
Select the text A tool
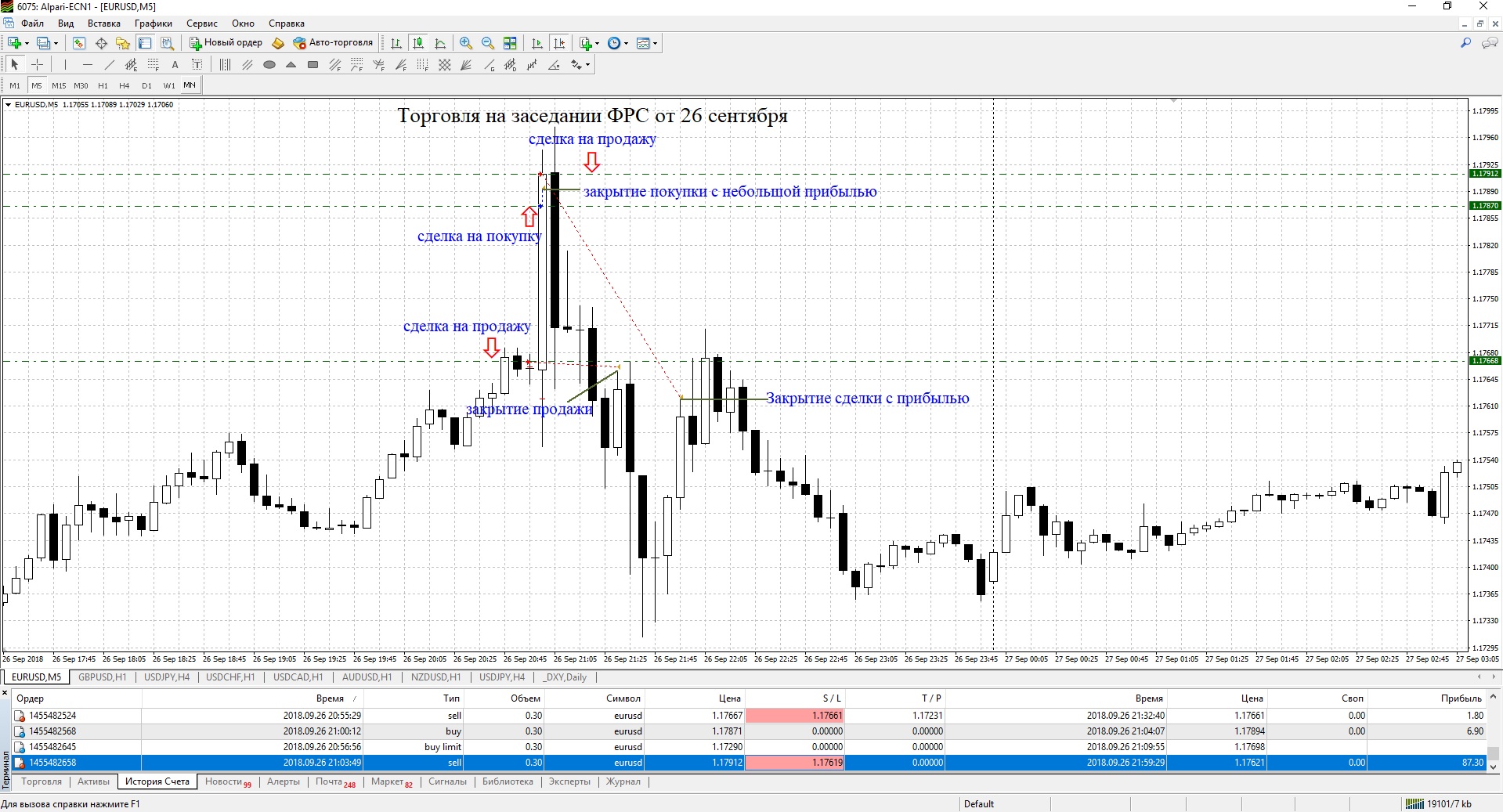point(175,65)
